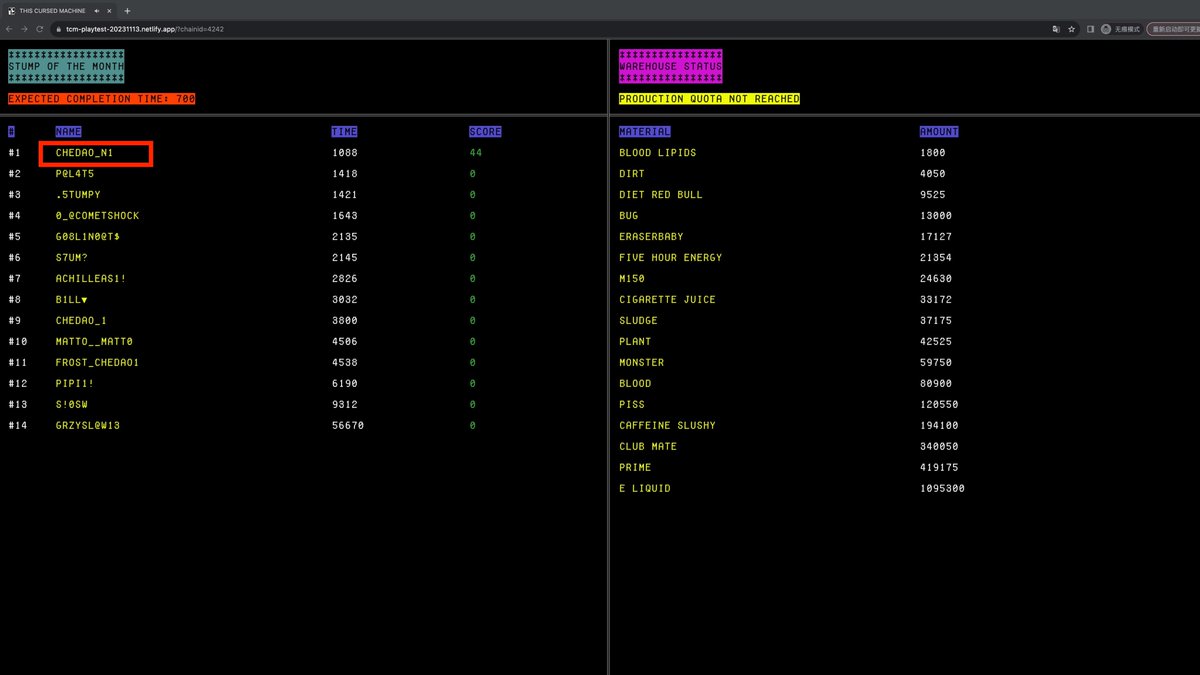Click the PISS material row
1200x675 pixels.
tap(632, 405)
